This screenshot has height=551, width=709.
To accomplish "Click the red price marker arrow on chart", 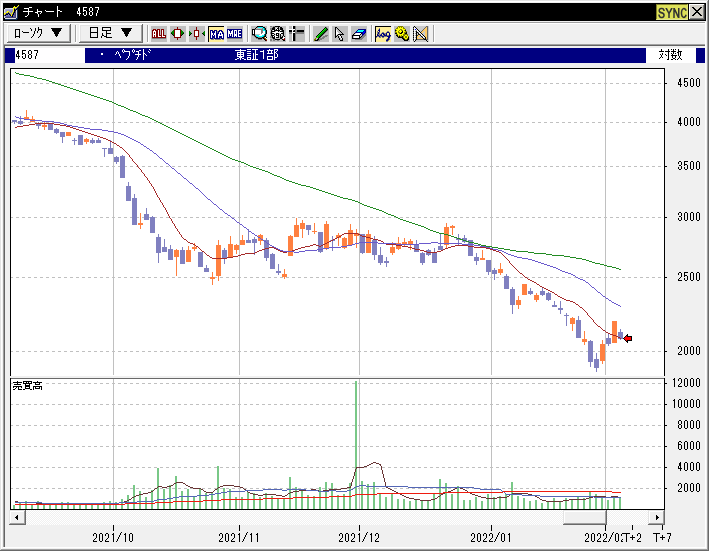I will coord(628,339).
